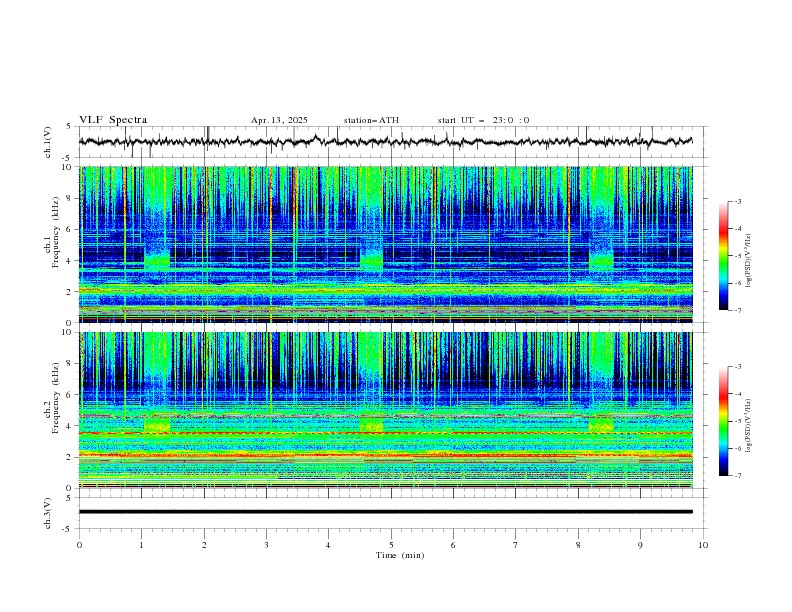Click the ch.2 spectrogram color scale bar
Viewport: 792px width, 612px height.
[723, 421]
